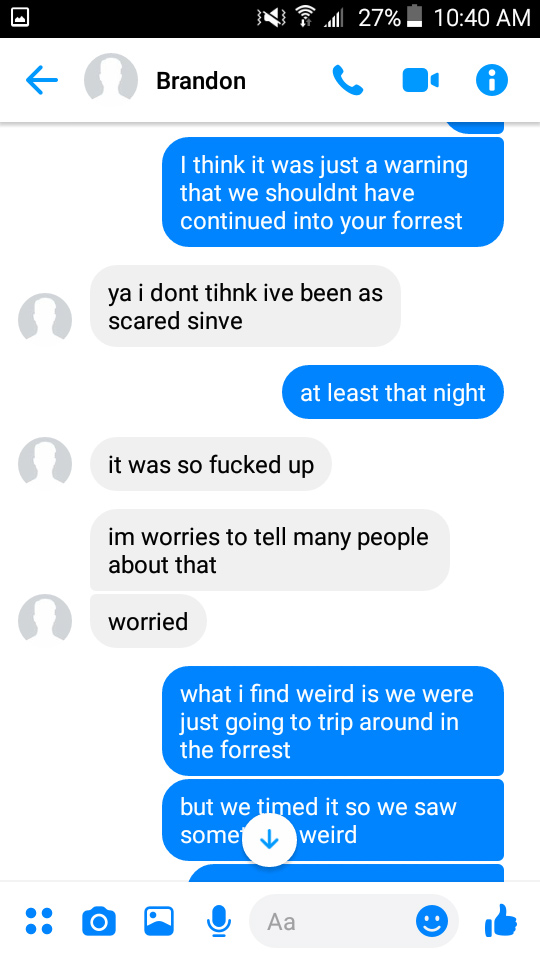Open the four-dot more apps menu
Screen dimensions: 540x960
click(39, 921)
